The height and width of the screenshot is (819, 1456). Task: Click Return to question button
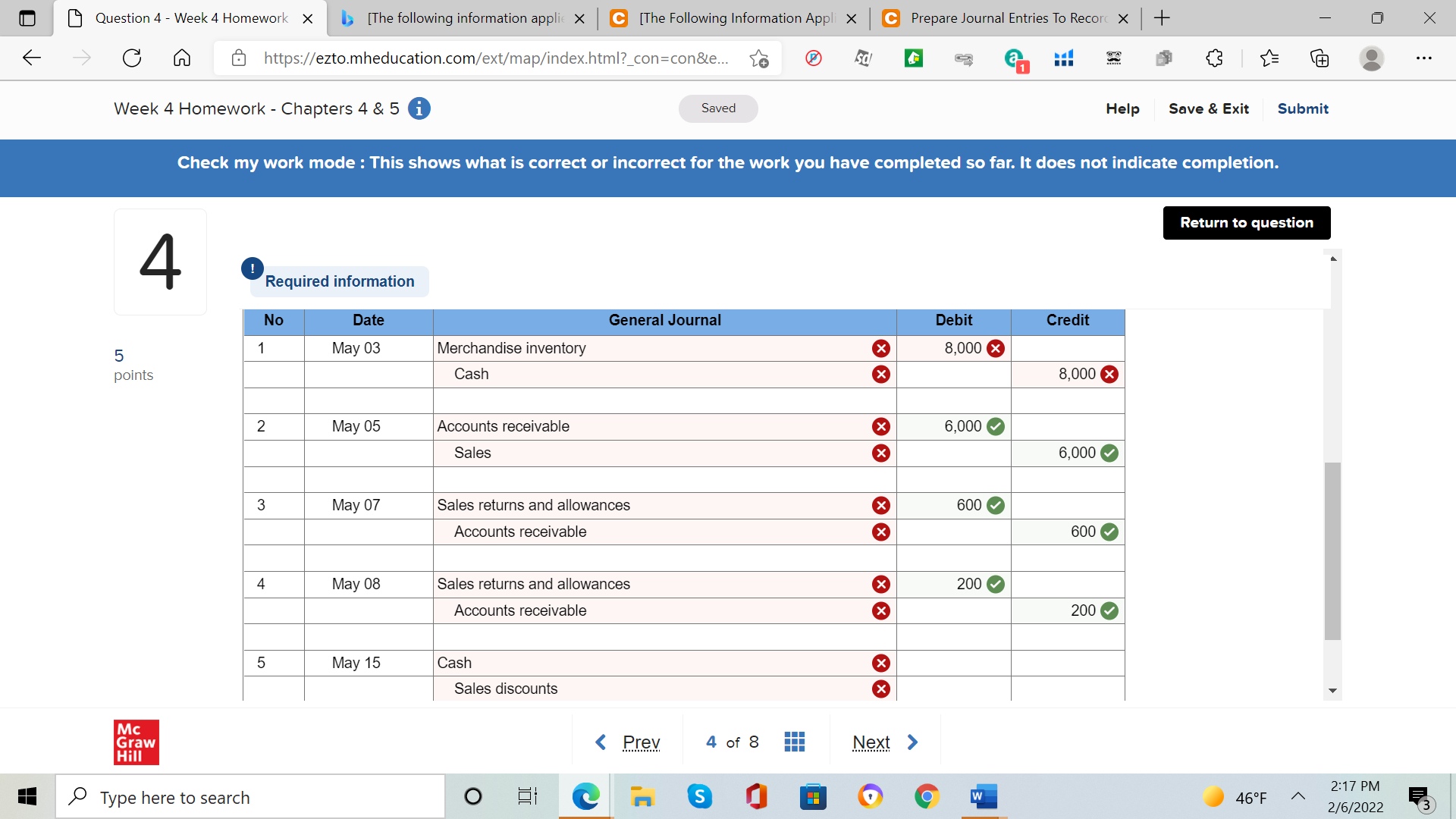click(1246, 223)
